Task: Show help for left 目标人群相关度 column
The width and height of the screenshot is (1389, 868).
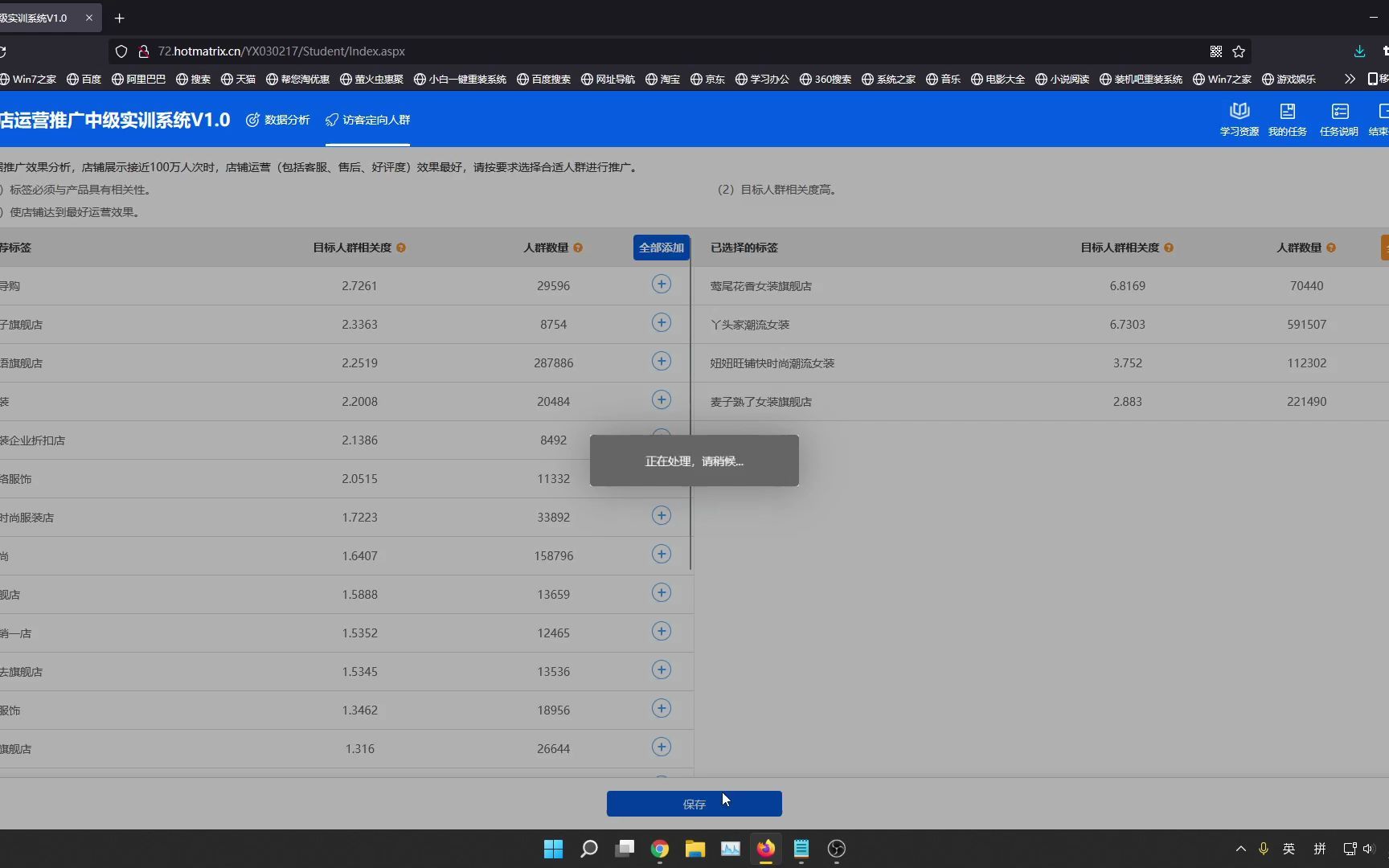Action: click(401, 248)
